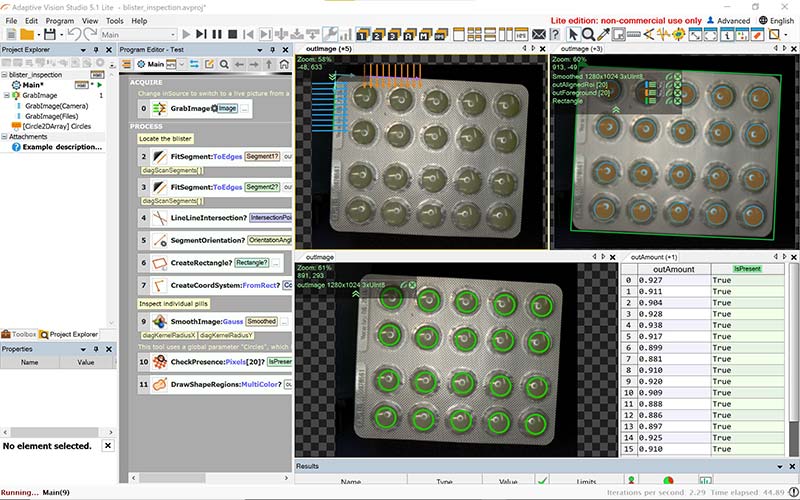Stop the program with the Stop button
This screenshot has height=500, width=800.
click(233, 35)
